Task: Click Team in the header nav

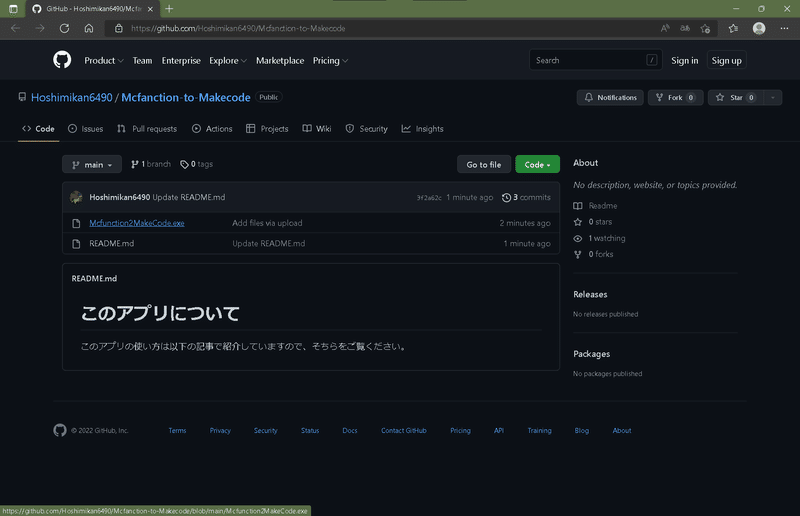Action: pos(142,60)
